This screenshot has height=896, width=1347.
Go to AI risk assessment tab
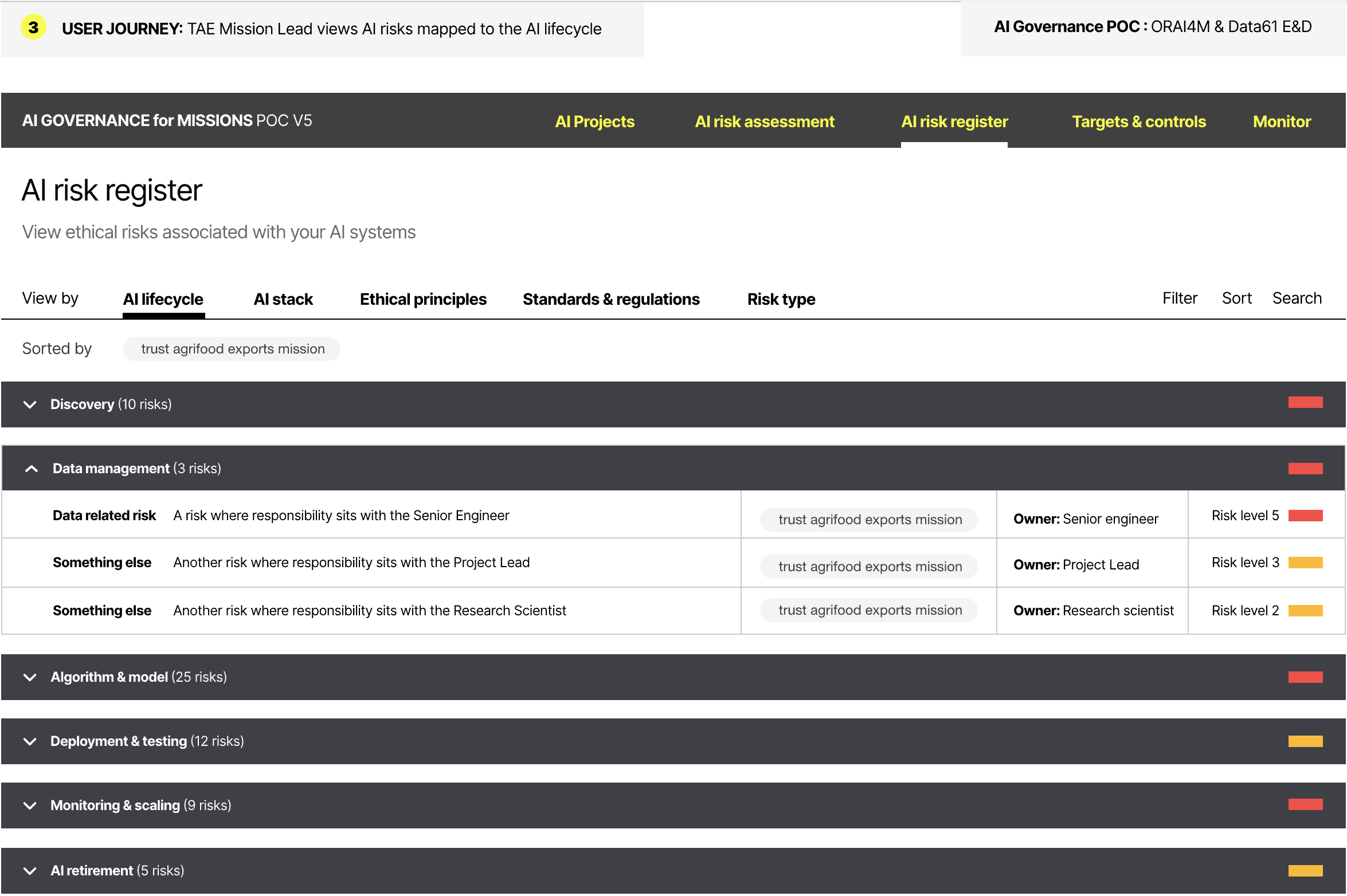coord(764,121)
